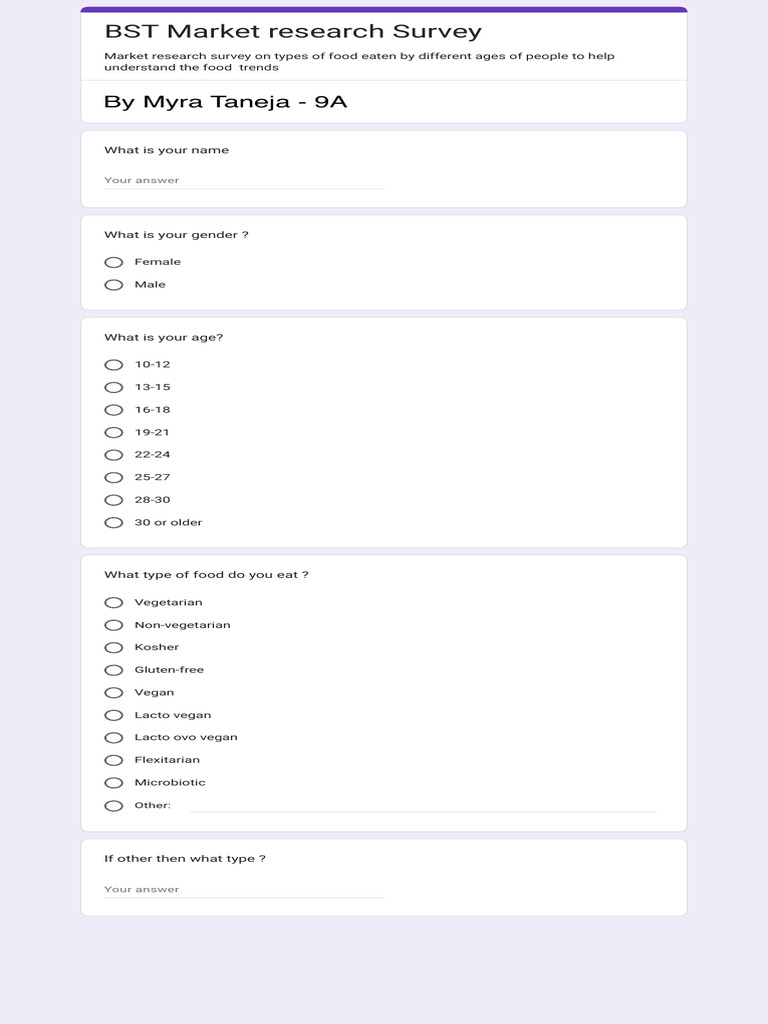Image resolution: width=768 pixels, height=1024 pixels.
Task: Pick the 19-21 age option
Action: (x=114, y=432)
